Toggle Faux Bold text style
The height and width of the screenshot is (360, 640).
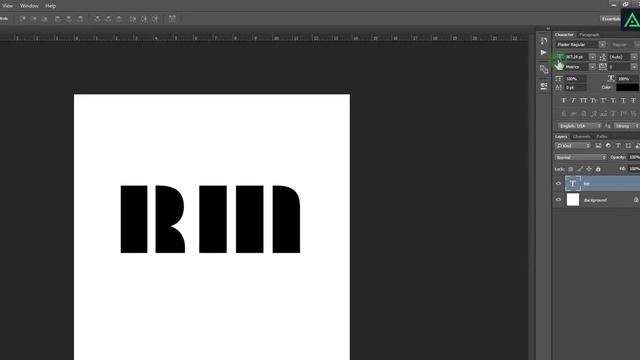point(564,100)
